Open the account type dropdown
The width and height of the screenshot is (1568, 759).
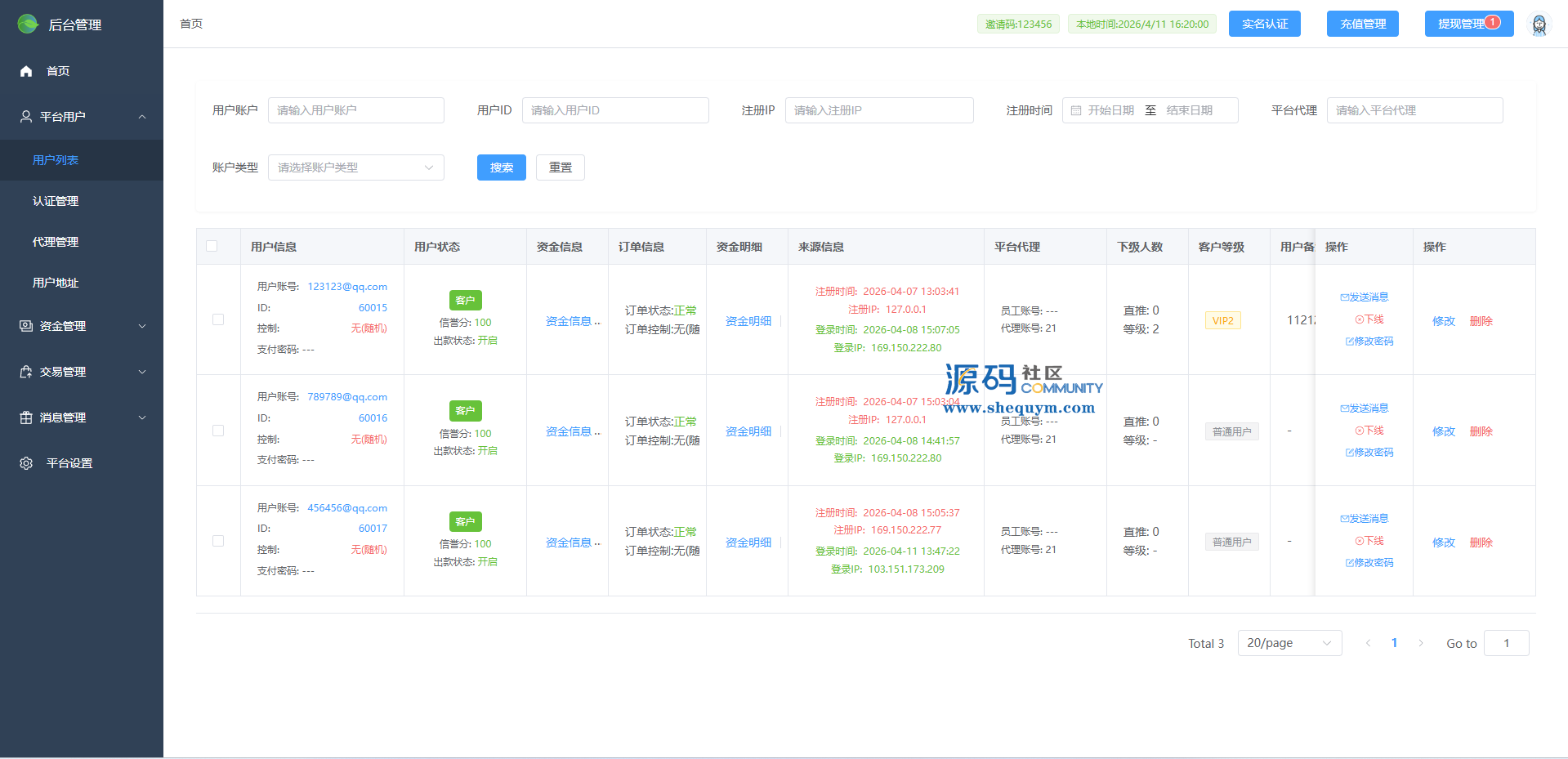point(355,167)
